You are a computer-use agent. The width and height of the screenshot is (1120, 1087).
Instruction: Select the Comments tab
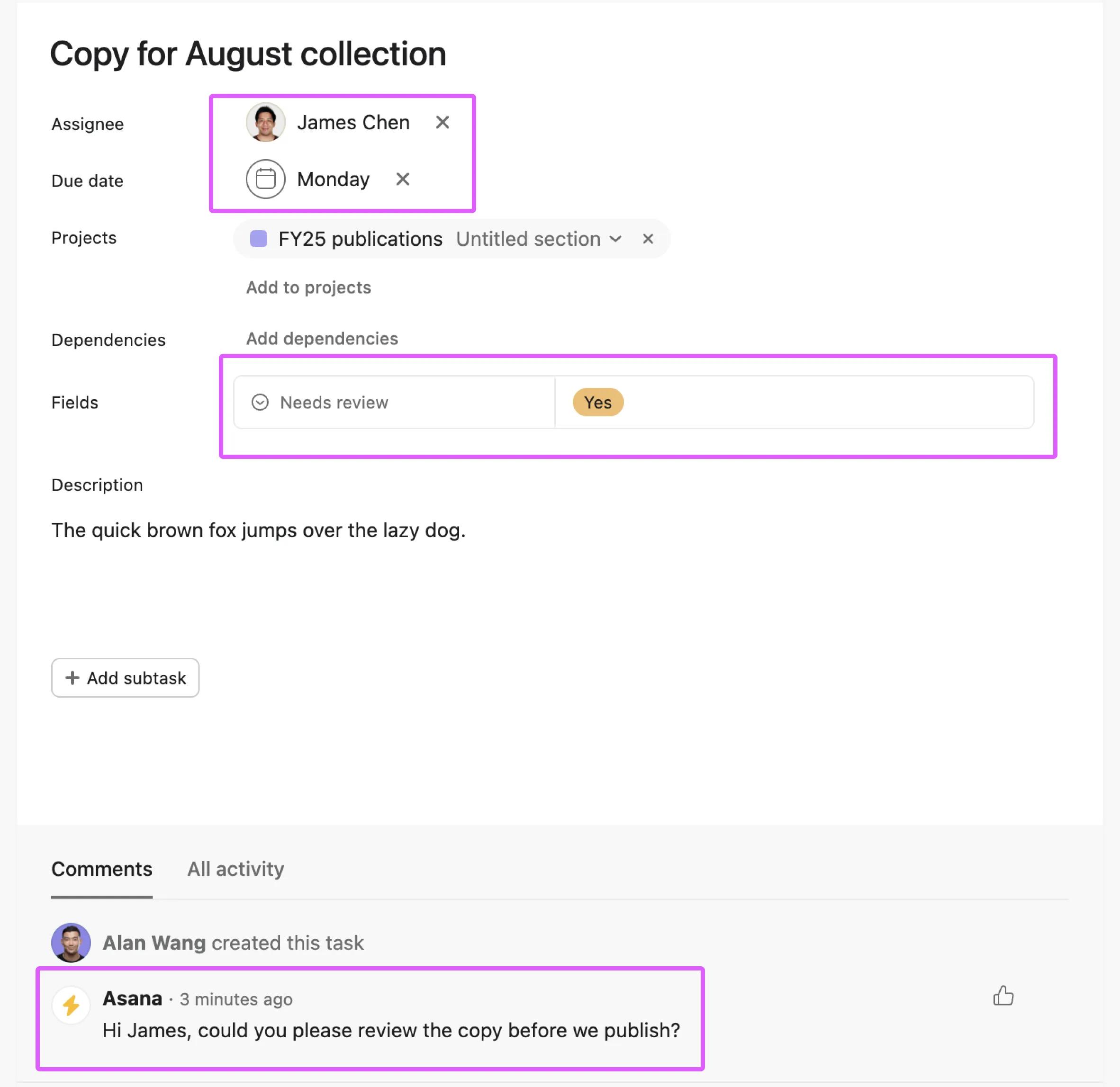coord(102,869)
